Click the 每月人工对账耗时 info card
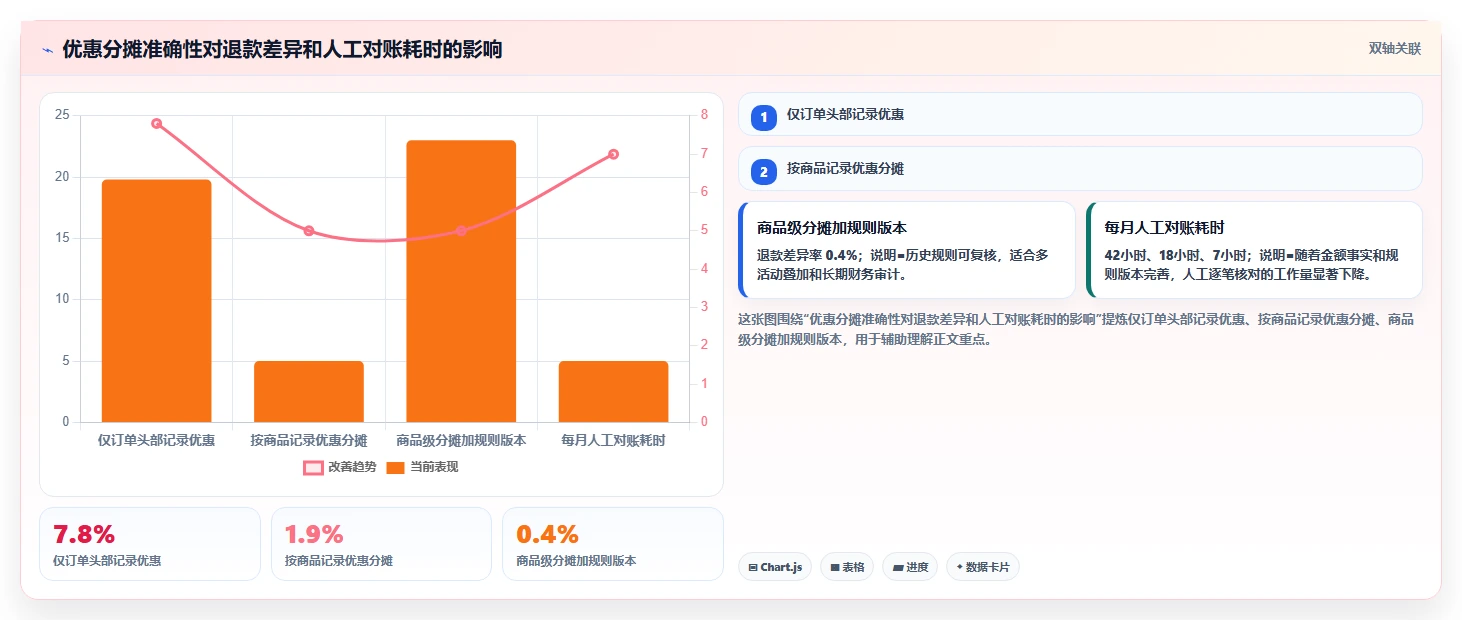 coord(1254,250)
